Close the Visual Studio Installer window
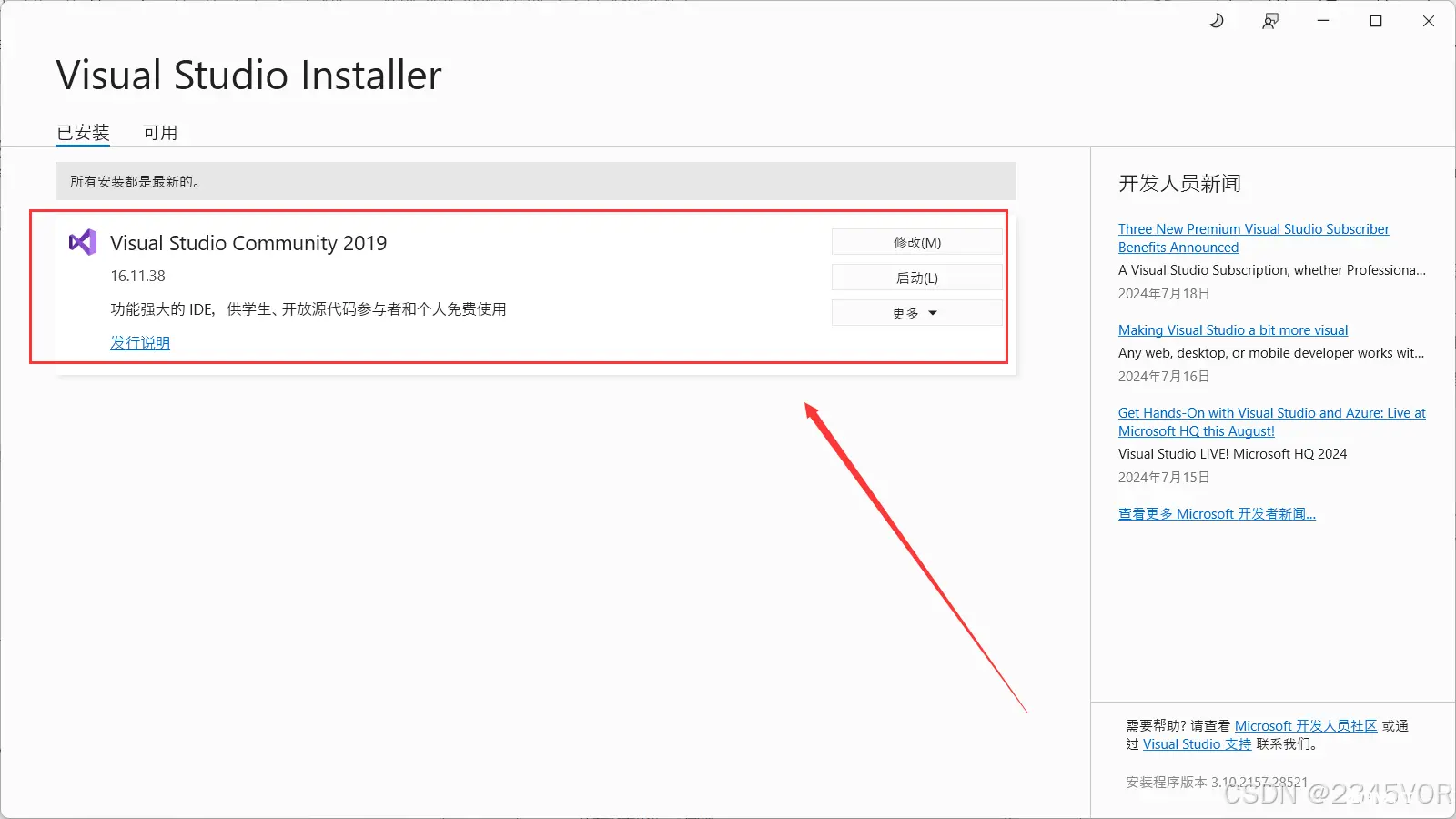1456x819 pixels. [1429, 21]
